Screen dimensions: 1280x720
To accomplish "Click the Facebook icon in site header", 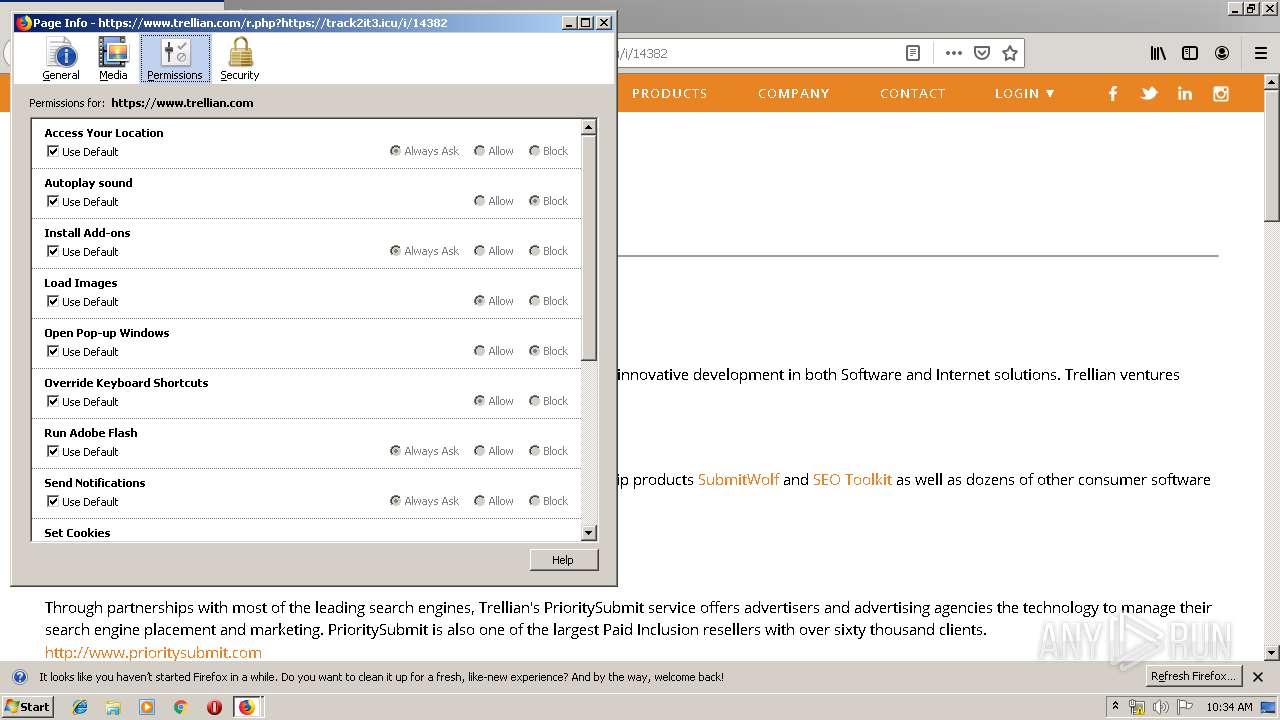I will point(1113,93).
